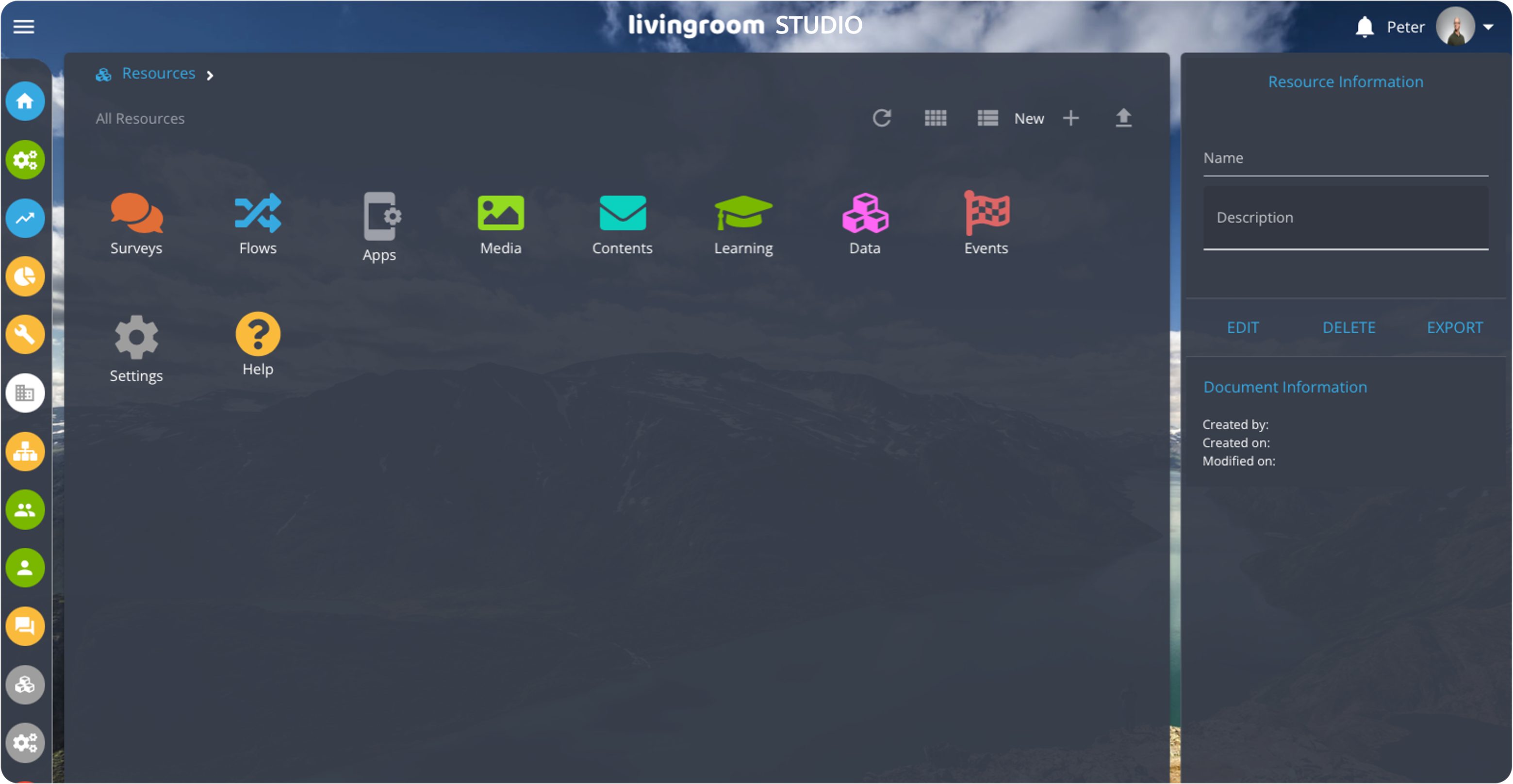The image size is (1513, 784).
Task: Refresh the resources list
Action: 882,118
